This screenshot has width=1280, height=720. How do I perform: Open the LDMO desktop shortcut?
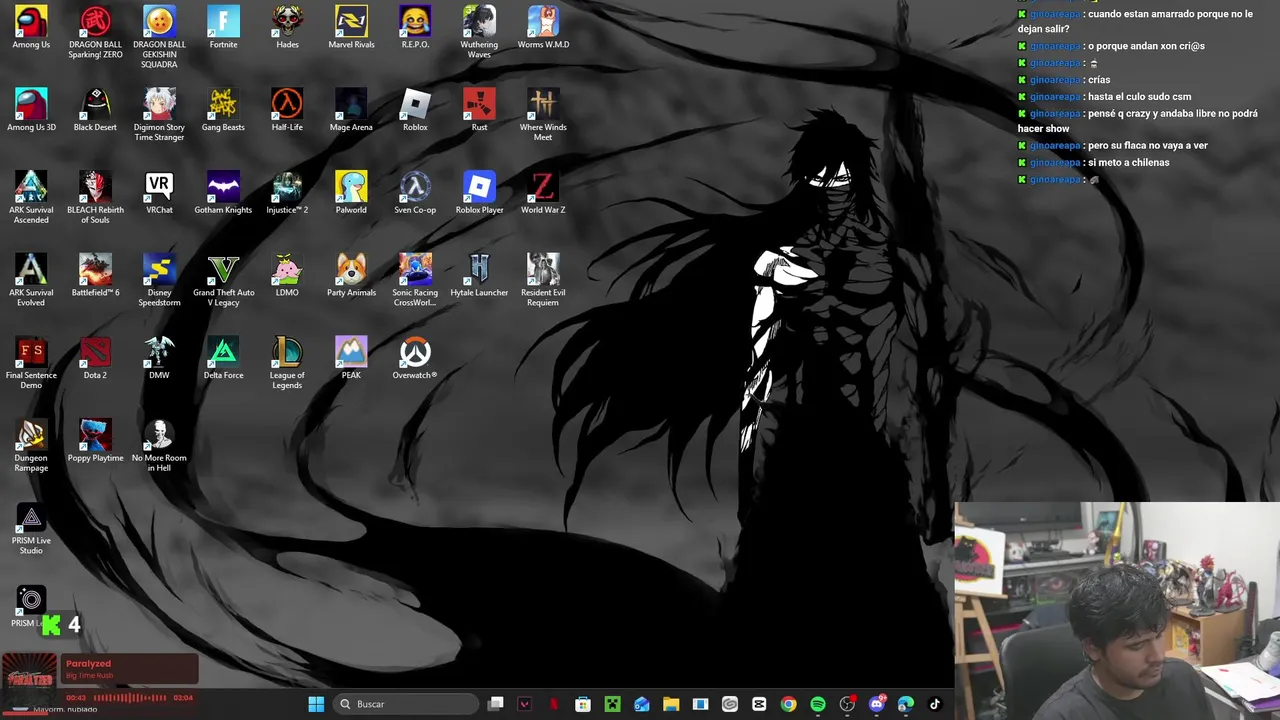pyautogui.click(x=287, y=276)
